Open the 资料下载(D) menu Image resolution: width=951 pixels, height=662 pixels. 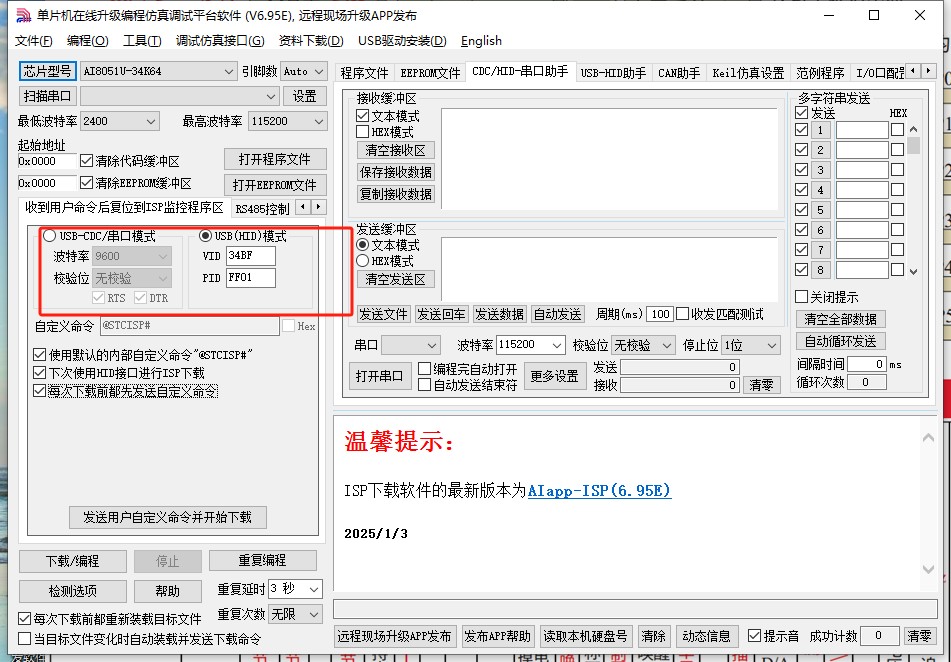(311, 41)
